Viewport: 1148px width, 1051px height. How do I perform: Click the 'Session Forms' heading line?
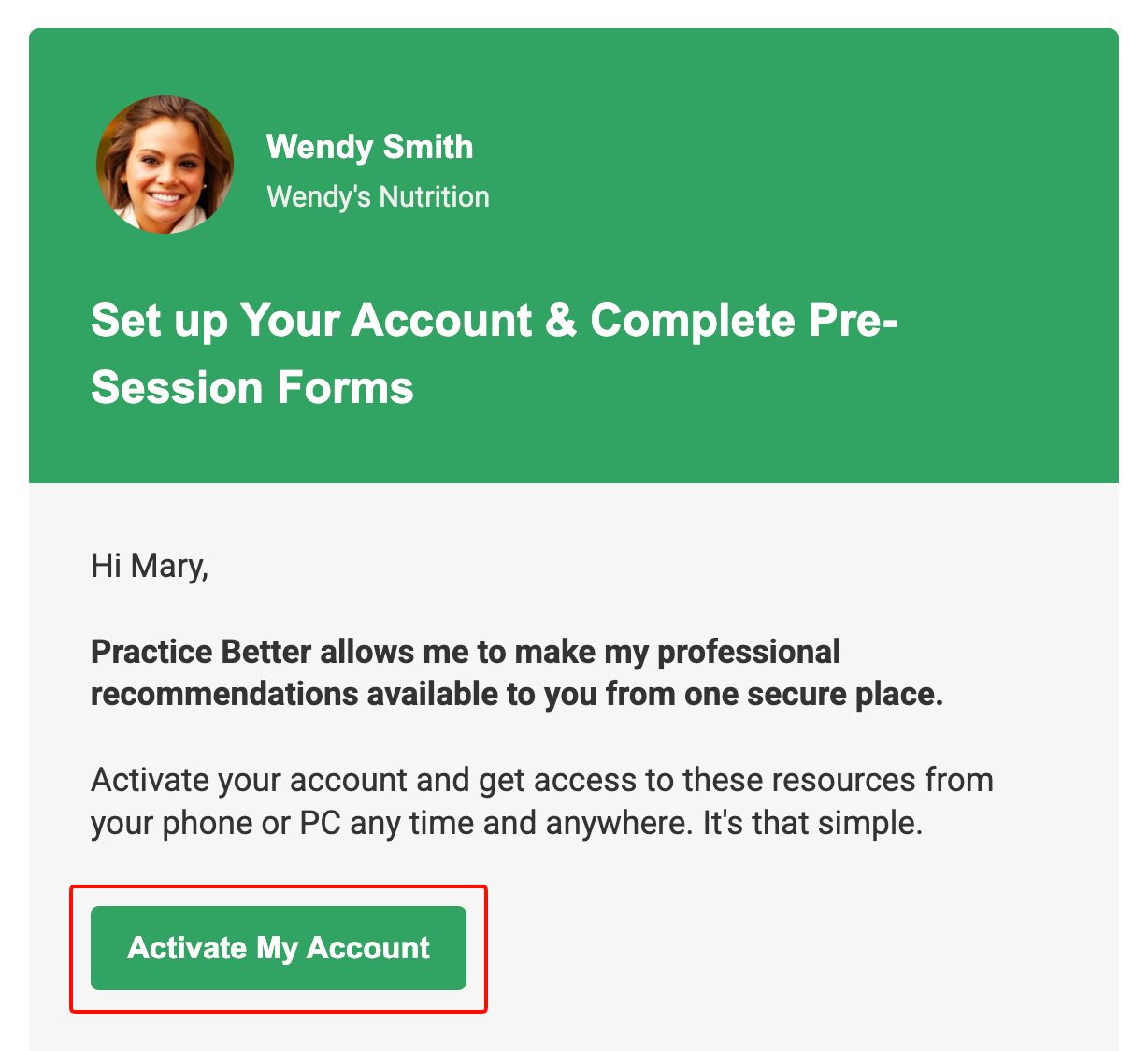(x=252, y=387)
